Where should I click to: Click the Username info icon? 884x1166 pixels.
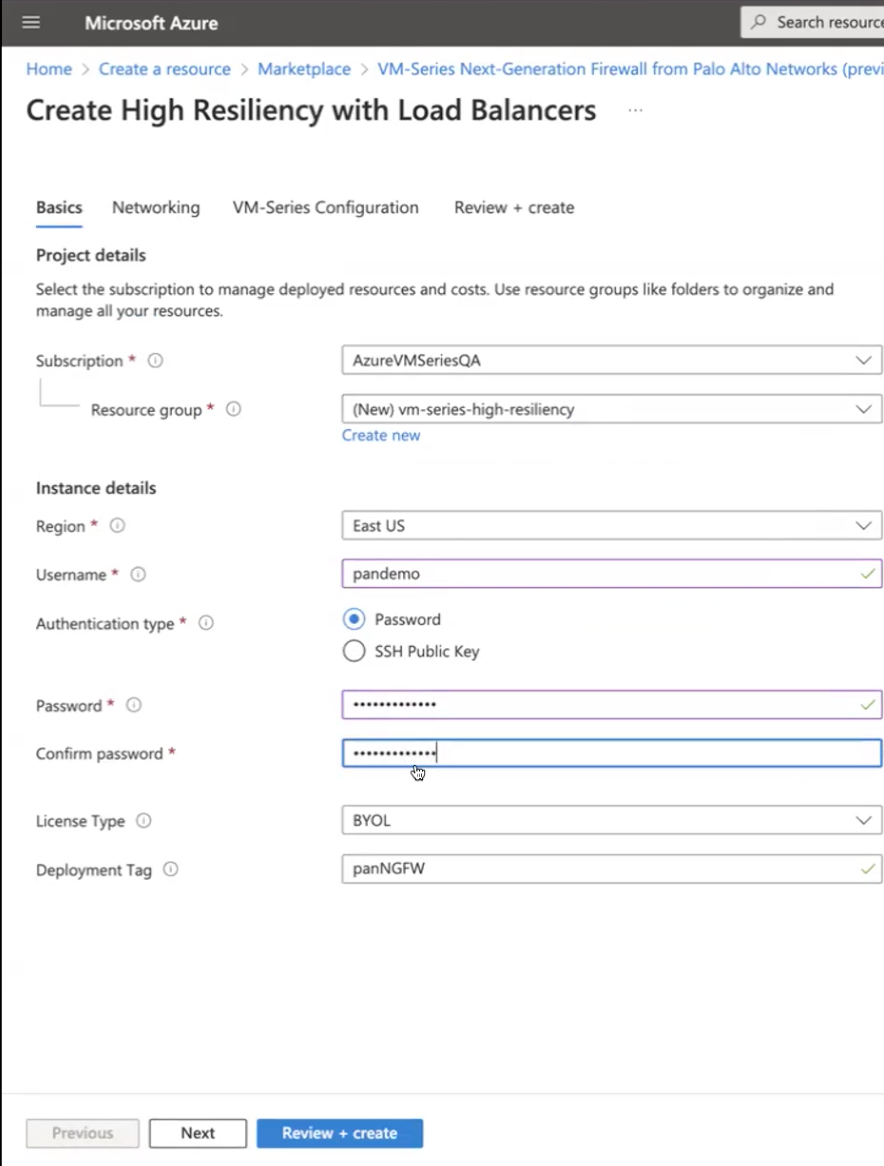(138, 575)
